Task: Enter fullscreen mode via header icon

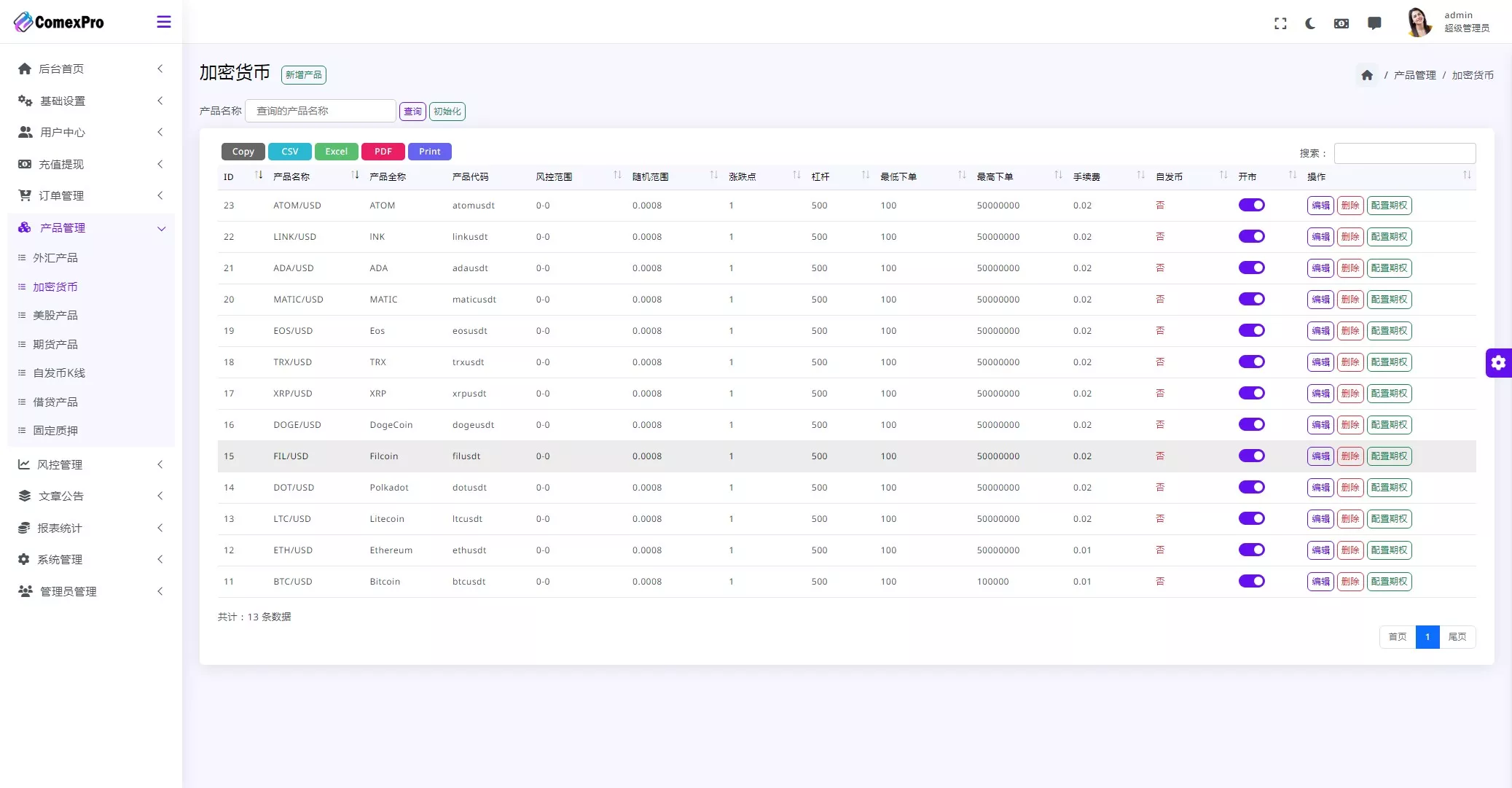Action: click(x=1280, y=23)
